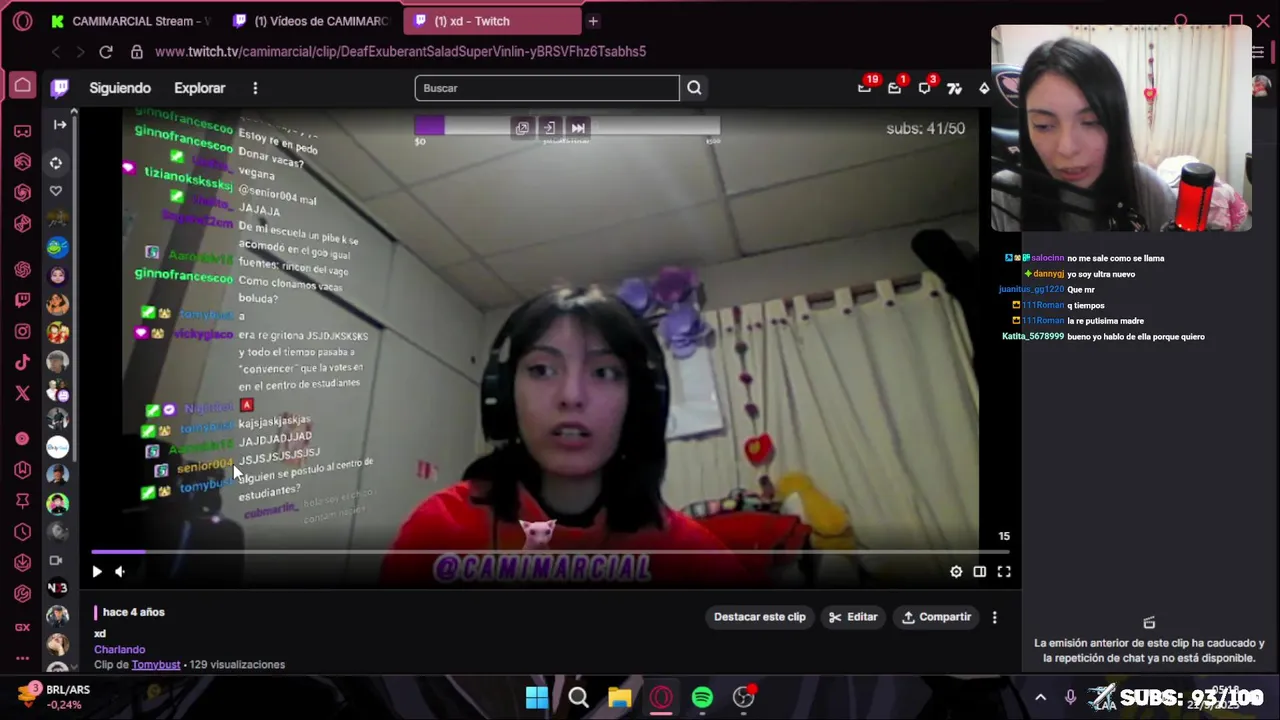Open the Explorar page

[200, 88]
